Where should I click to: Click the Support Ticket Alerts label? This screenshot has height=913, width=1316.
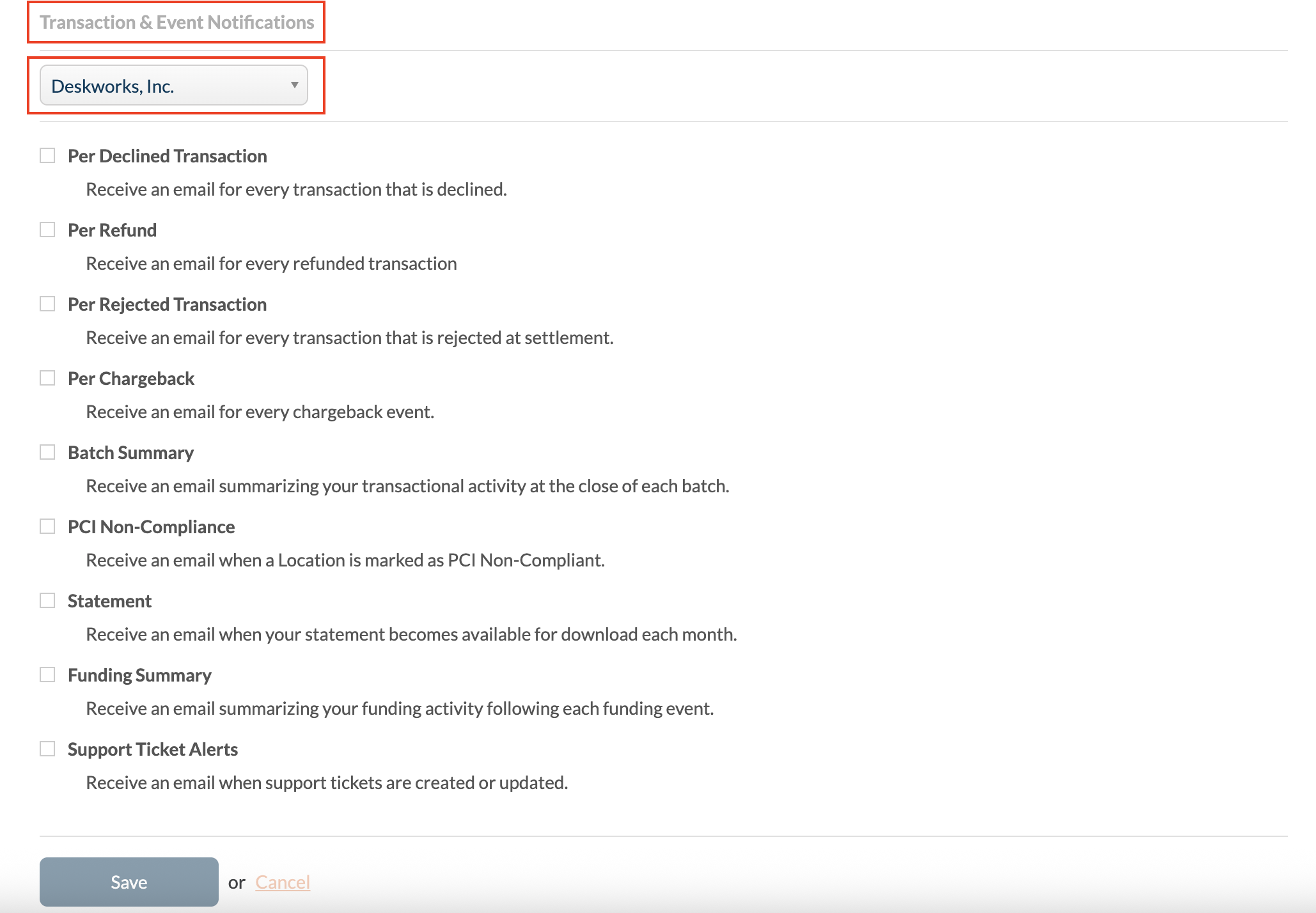(x=152, y=749)
